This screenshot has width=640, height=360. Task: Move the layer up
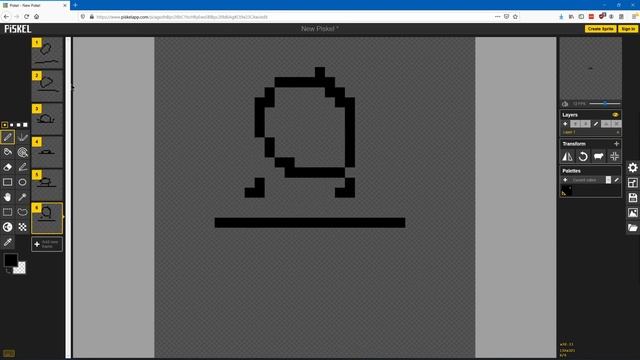pos(575,124)
